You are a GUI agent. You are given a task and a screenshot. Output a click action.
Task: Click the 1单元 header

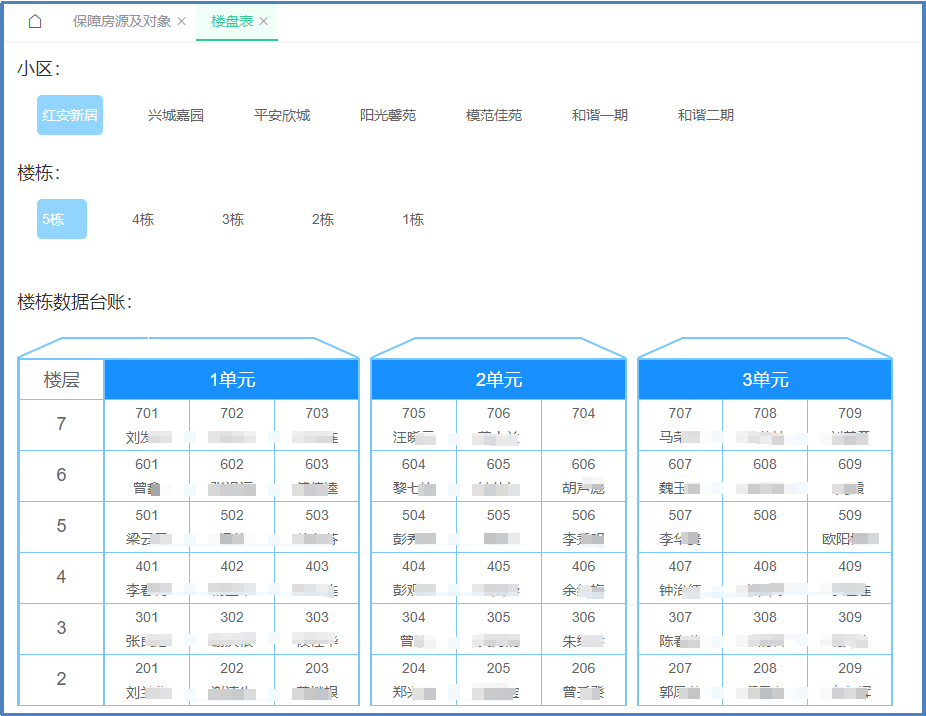click(x=232, y=380)
